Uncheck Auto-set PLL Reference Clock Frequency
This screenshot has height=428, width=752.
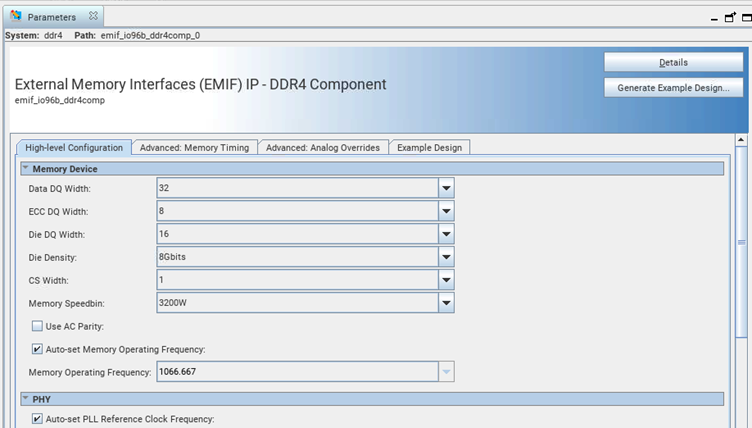37,418
